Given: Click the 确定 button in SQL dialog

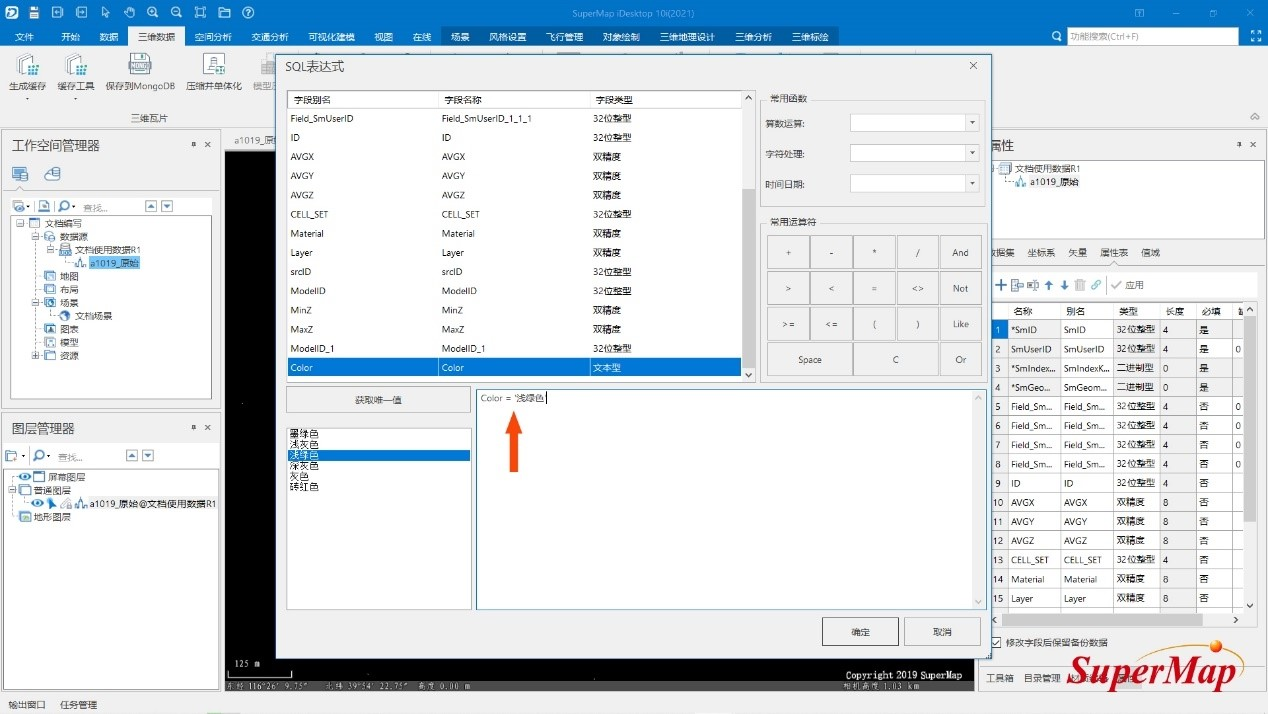Looking at the screenshot, I should [x=860, y=632].
